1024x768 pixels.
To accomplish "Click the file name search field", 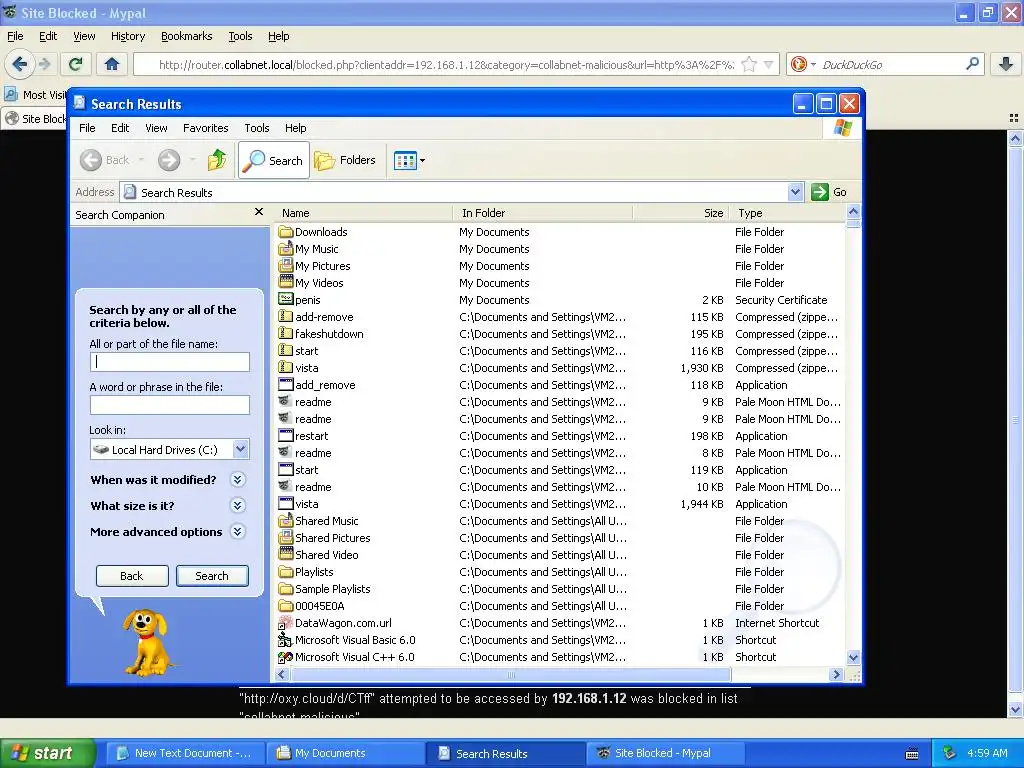I will pos(170,362).
